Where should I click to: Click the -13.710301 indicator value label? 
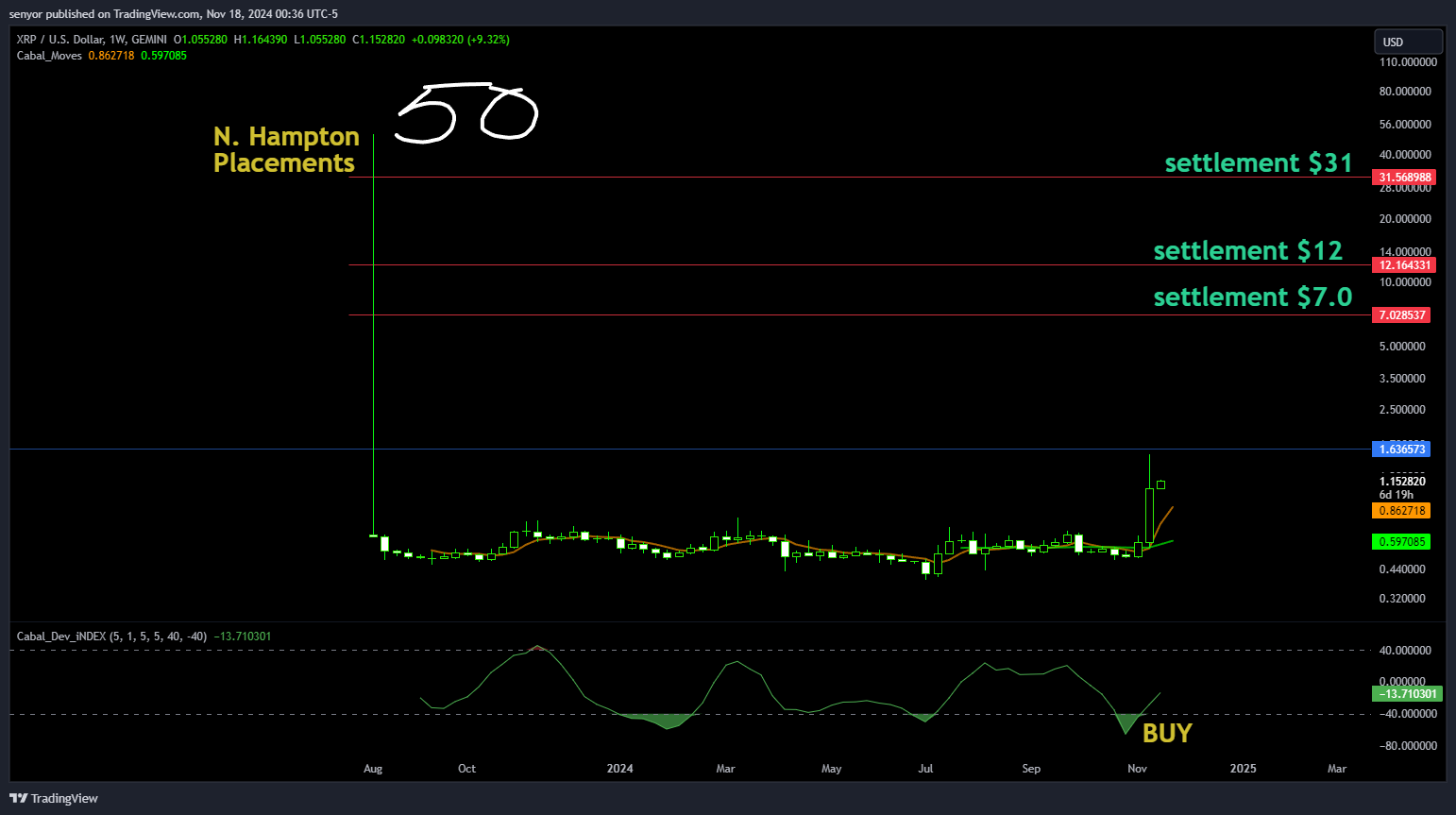pos(1407,694)
